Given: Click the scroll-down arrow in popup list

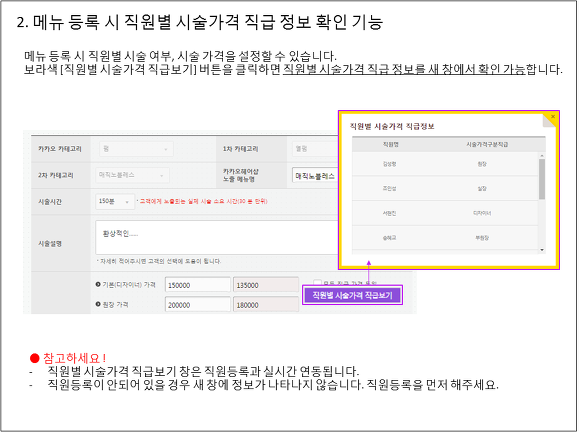Looking at the screenshot, I should [542, 250].
